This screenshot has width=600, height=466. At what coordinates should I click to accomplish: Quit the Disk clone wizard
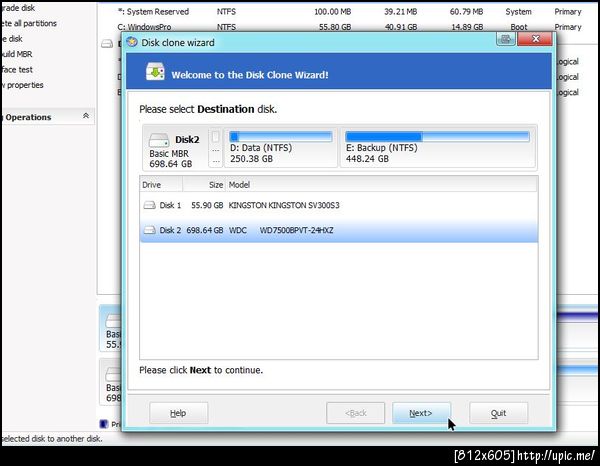[499, 413]
